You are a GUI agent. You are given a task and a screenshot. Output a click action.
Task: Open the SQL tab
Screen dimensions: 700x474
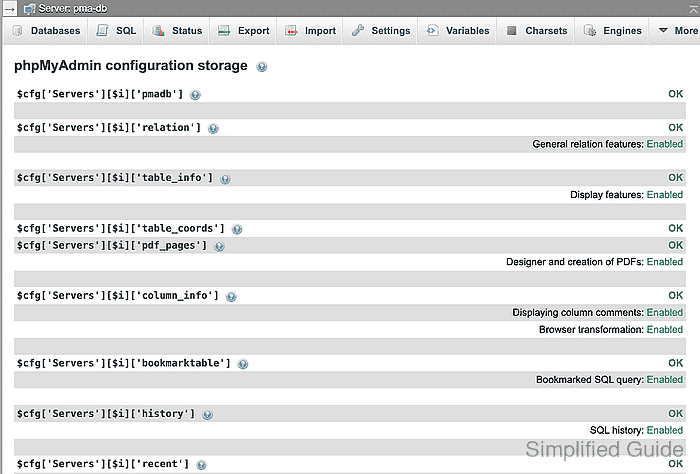tap(116, 31)
